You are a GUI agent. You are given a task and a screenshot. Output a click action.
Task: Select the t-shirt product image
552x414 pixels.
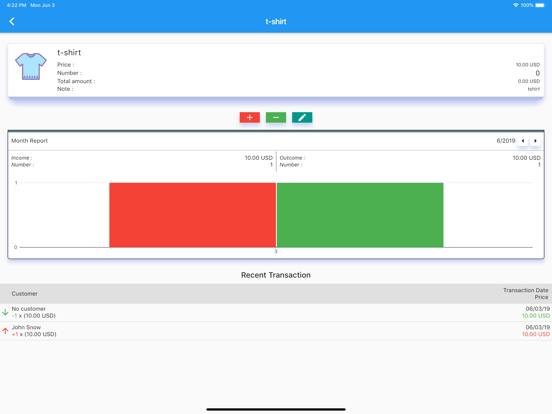31,67
